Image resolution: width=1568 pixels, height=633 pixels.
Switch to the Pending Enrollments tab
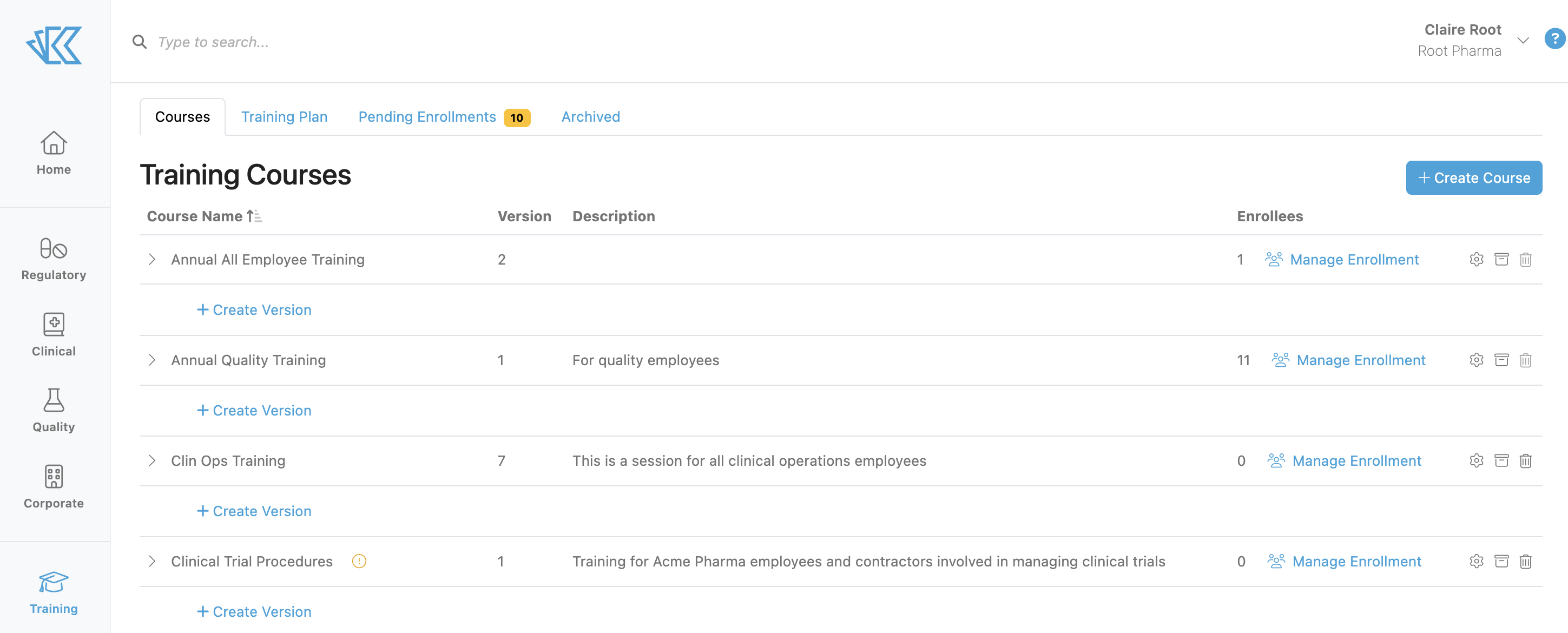pyautogui.click(x=427, y=116)
